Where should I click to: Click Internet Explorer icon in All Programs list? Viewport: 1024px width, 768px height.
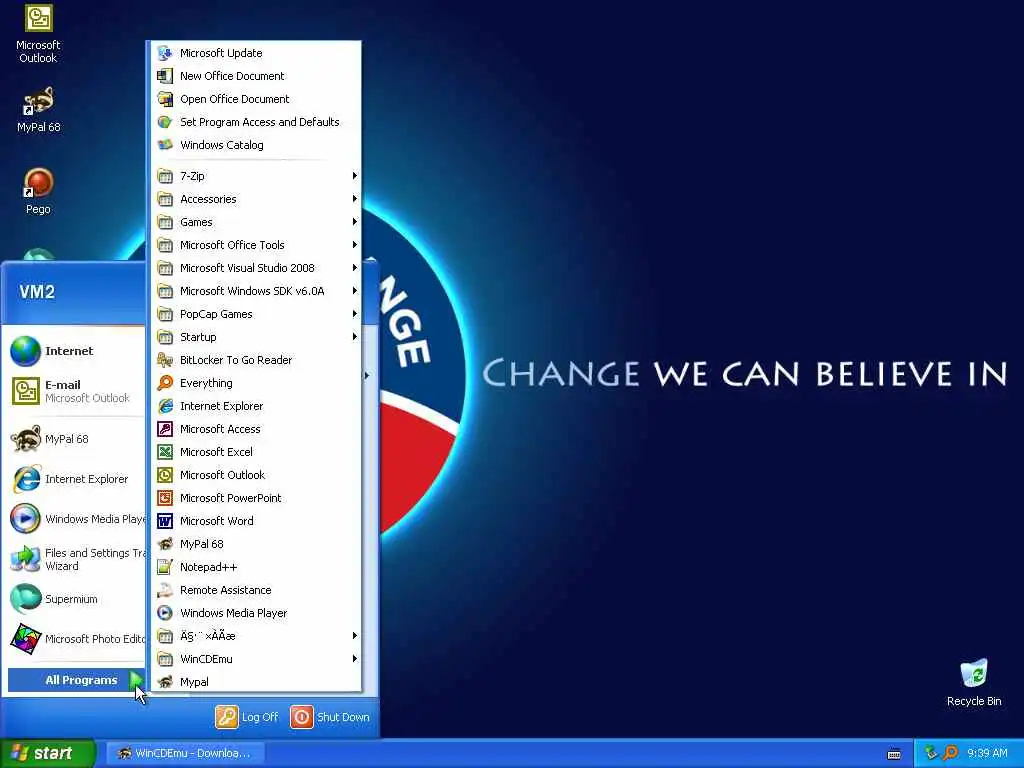click(x=165, y=406)
